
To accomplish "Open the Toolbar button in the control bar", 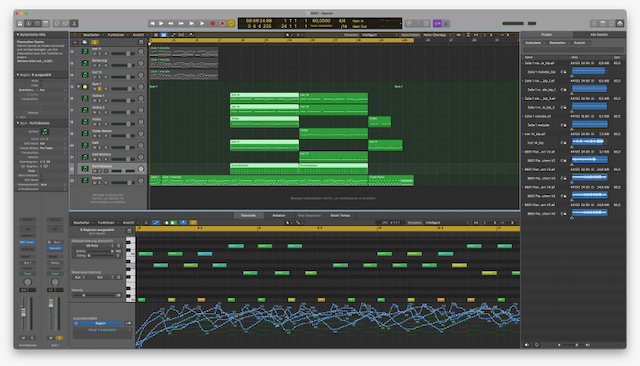I will pyautogui.click(x=46, y=24).
